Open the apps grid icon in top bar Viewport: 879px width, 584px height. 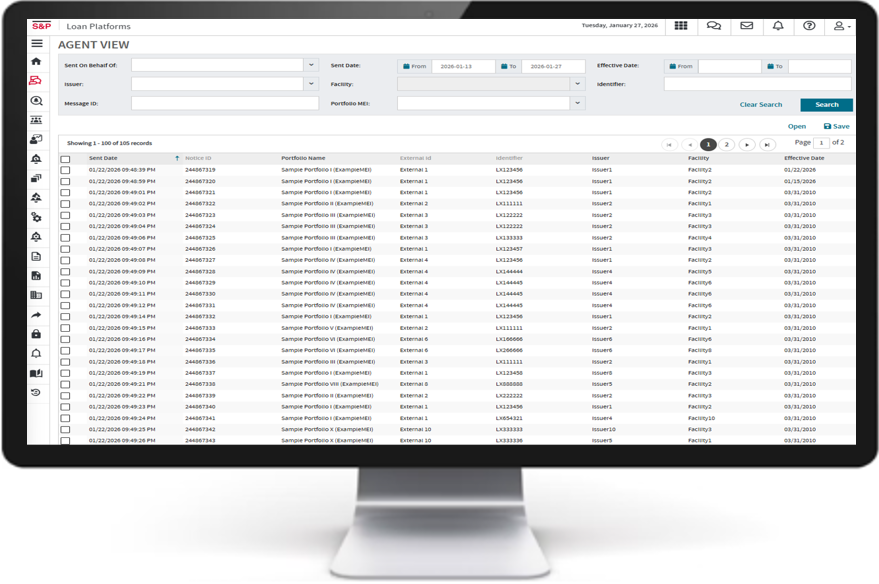pyautogui.click(x=681, y=26)
